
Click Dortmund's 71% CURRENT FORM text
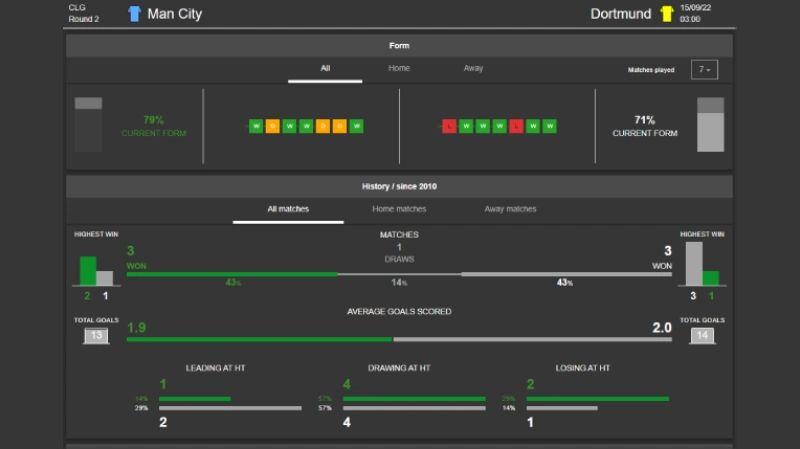(x=645, y=126)
